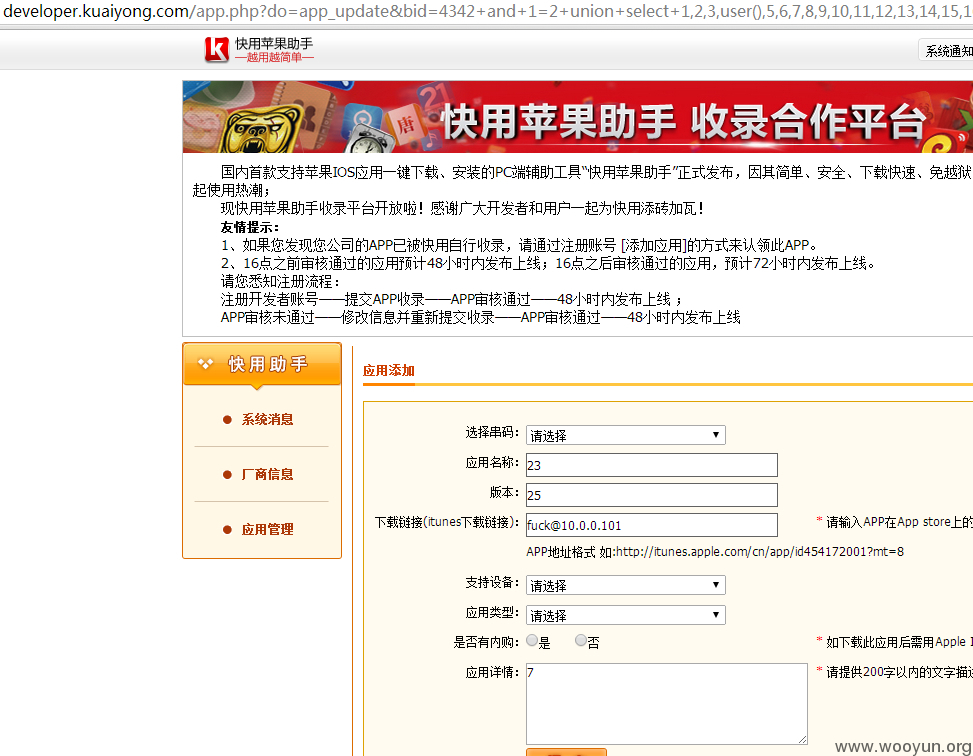Viewport: 973px width, 756px height.
Task: Expand the 支持设备 dropdown
Action: click(x=626, y=585)
